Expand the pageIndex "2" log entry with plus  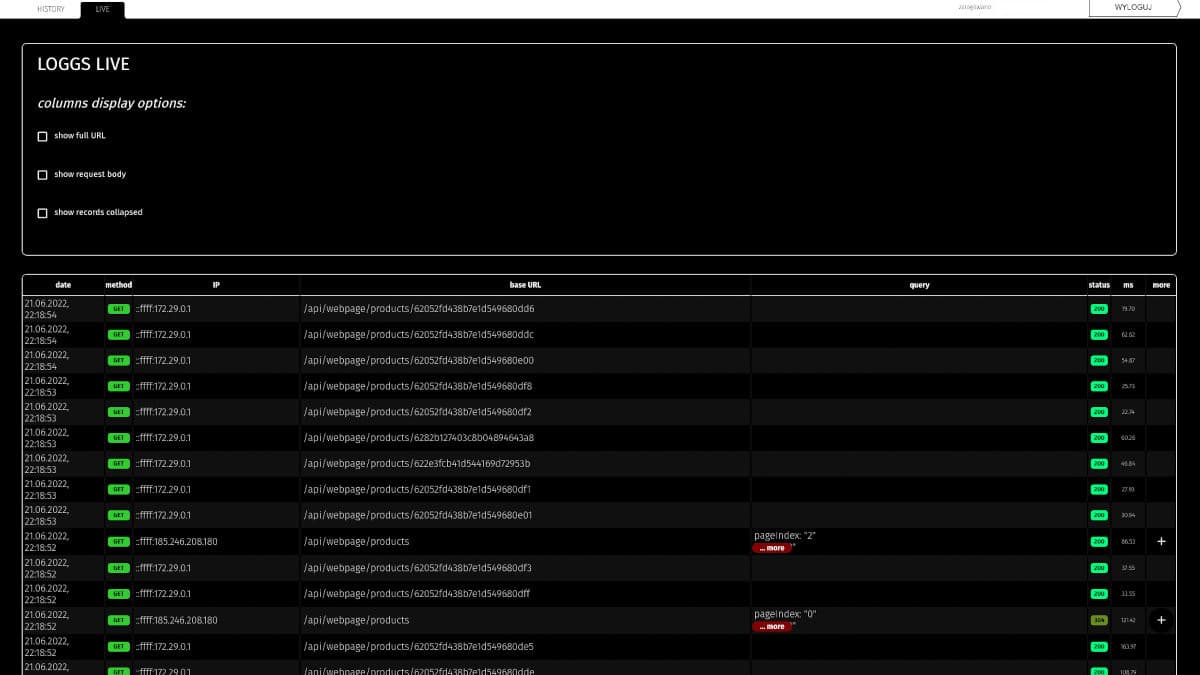tap(1160, 541)
